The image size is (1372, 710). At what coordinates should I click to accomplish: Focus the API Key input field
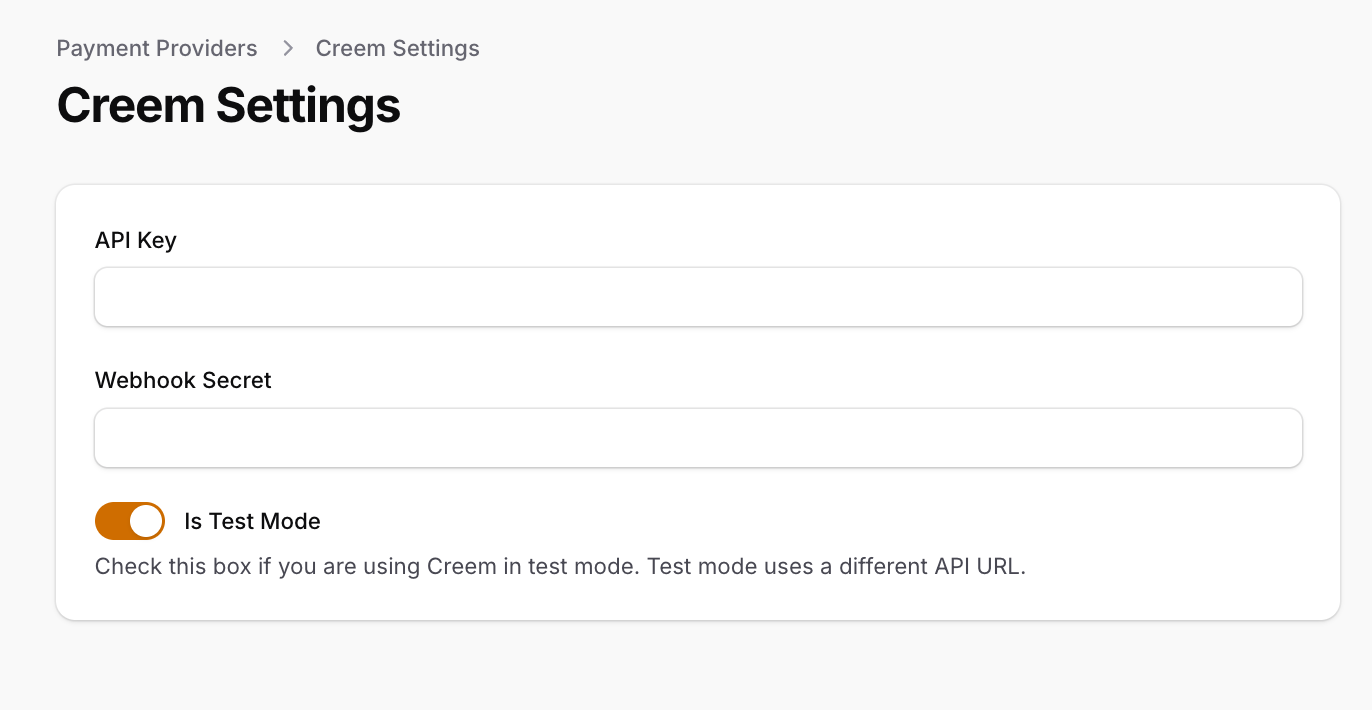(698, 297)
